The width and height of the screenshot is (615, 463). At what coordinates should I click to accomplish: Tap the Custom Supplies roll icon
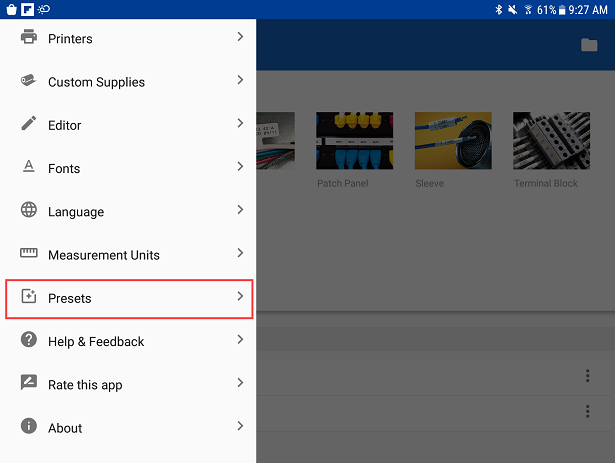tap(28, 82)
